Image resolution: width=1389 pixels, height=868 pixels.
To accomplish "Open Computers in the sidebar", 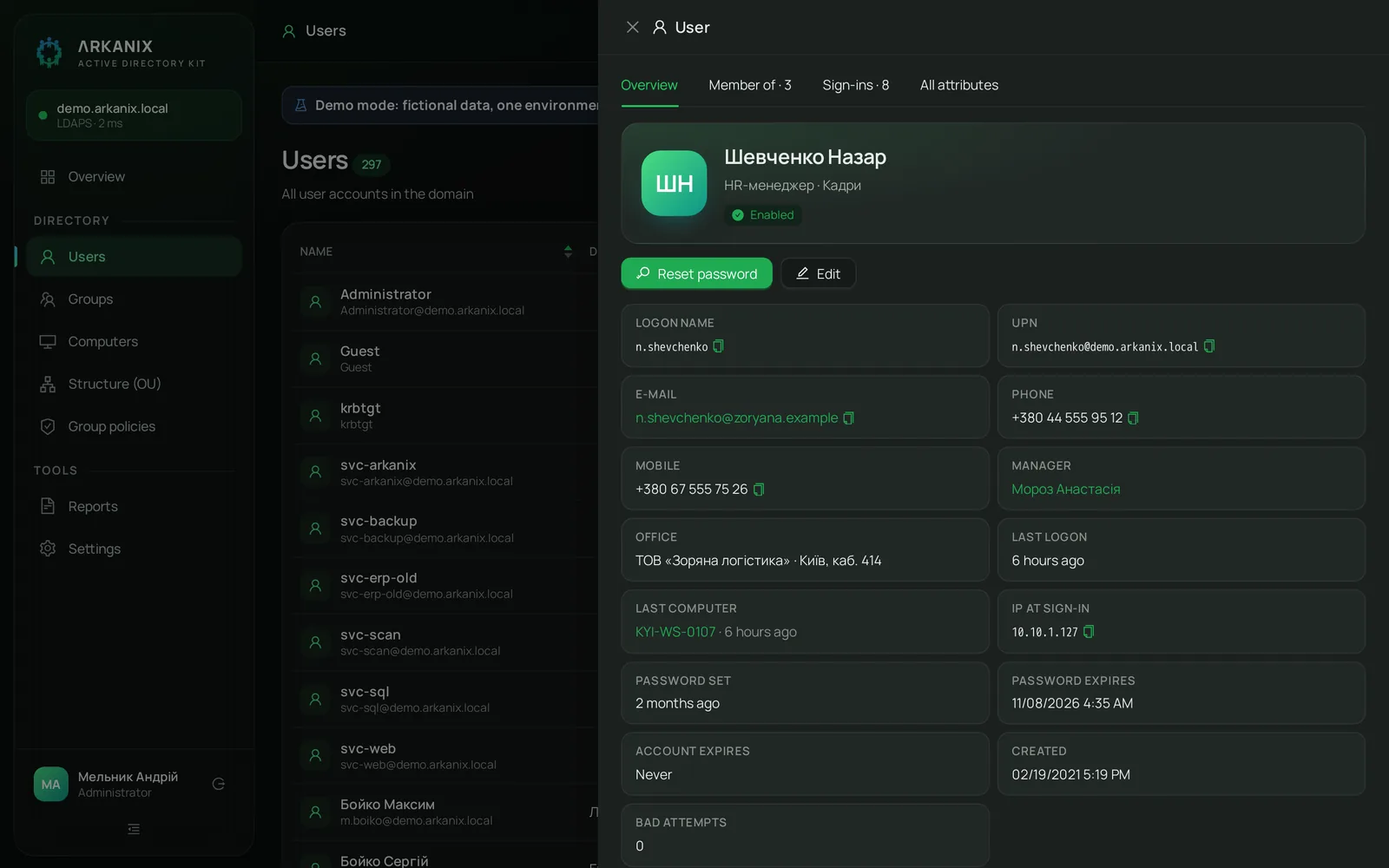I will coord(134,342).
